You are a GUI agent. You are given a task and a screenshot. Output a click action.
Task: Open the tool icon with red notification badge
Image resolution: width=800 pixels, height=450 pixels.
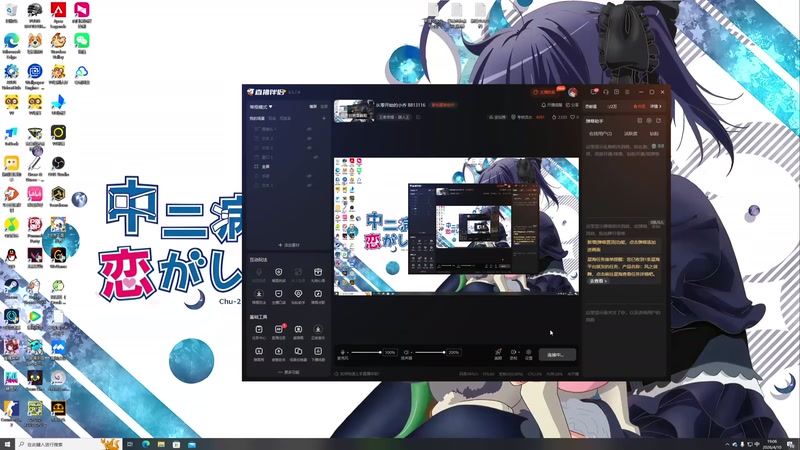[x=279, y=330]
